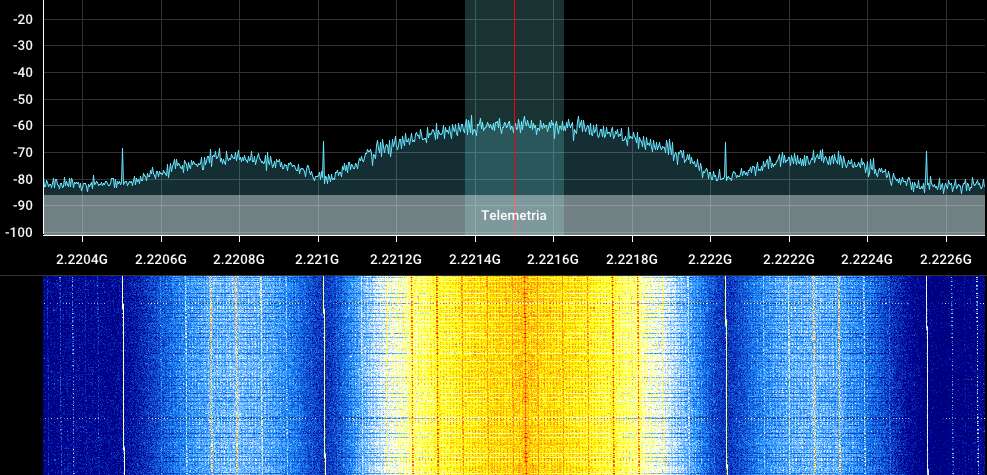The height and width of the screenshot is (475, 987).
Task: Click the -100 dB scale label
Action: [x=22, y=232]
